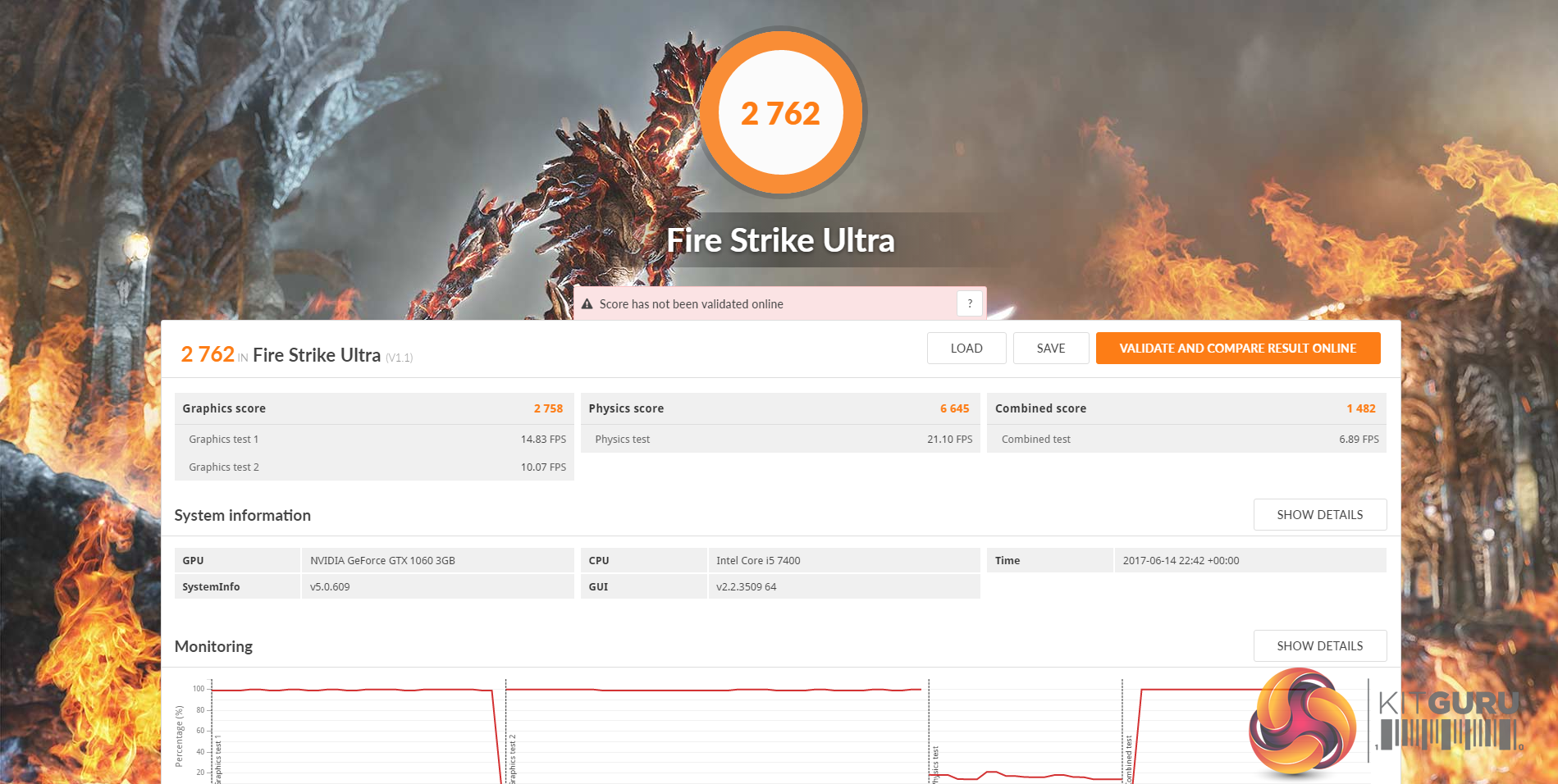The height and width of the screenshot is (784, 1558).
Task: Click the Combined test marker on chart
Action: point(1128,759)
